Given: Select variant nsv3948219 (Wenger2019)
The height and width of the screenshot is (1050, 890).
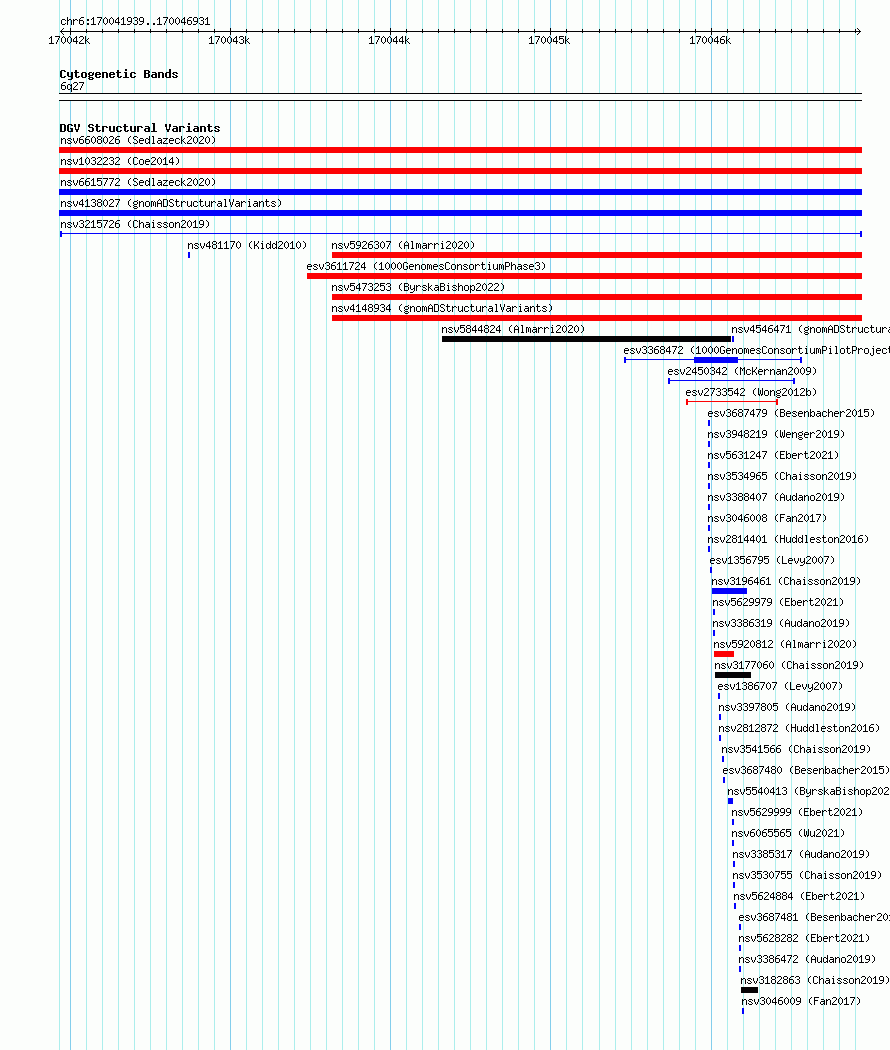Looking at the screenshot, I should coord(776,434).
